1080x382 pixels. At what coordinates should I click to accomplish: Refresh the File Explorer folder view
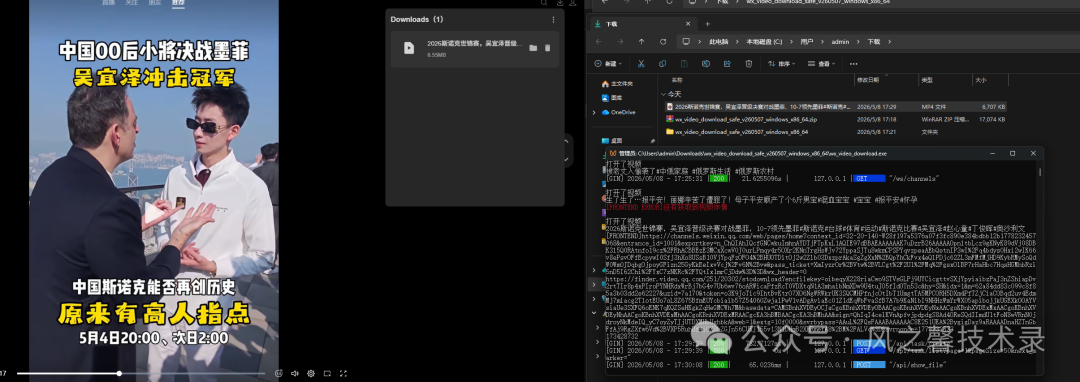[x=663, y=42]
